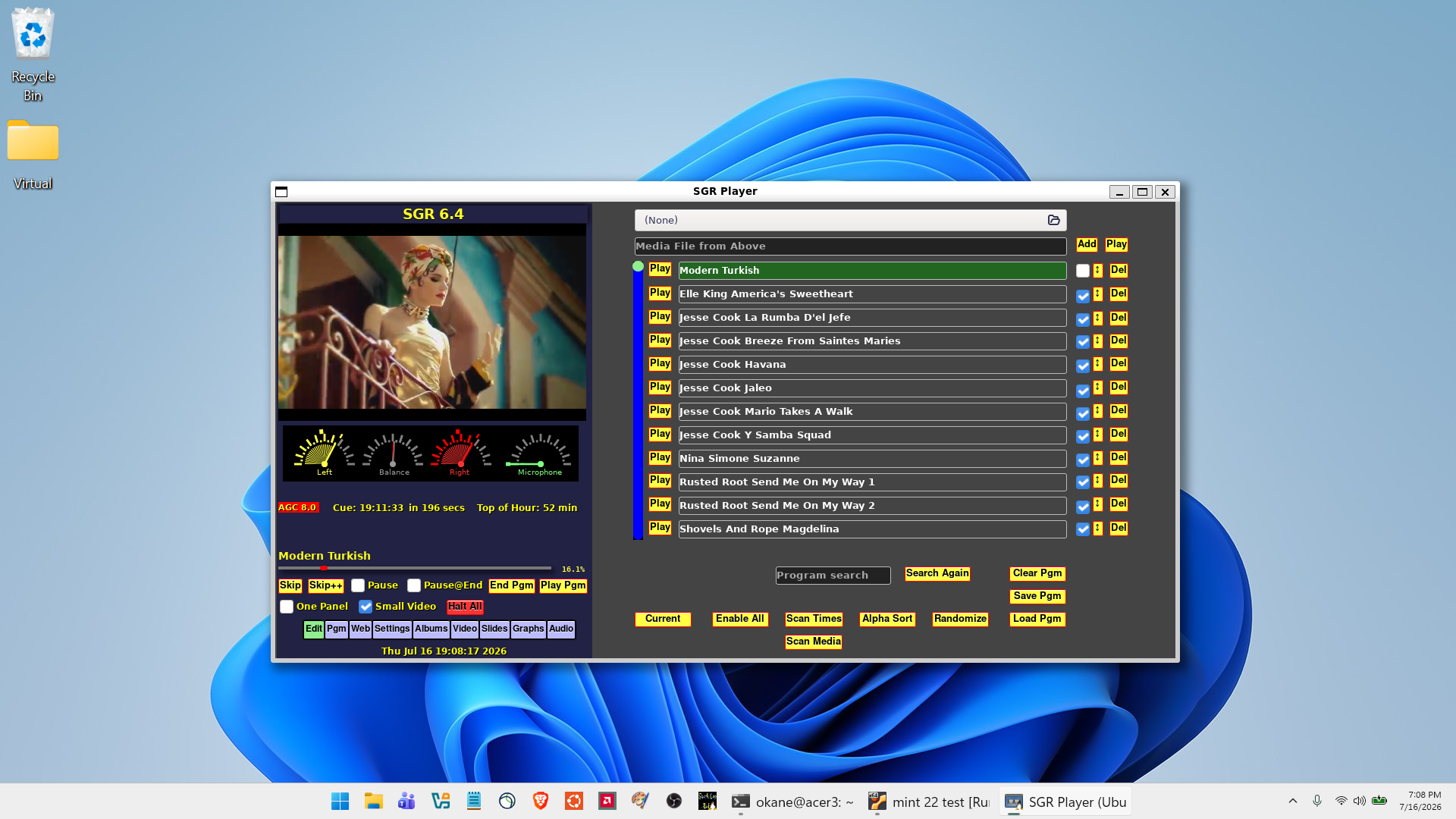
Task: Open the (None) media file chooser
Action: [850, 220]
